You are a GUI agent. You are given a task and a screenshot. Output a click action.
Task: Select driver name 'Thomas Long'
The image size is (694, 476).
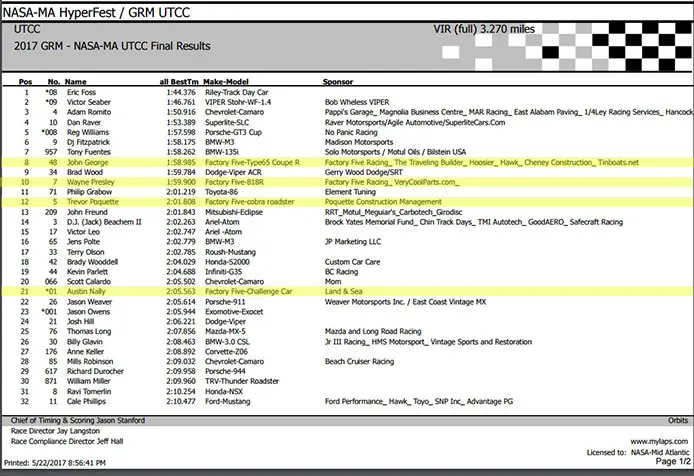tap(89, 332)
